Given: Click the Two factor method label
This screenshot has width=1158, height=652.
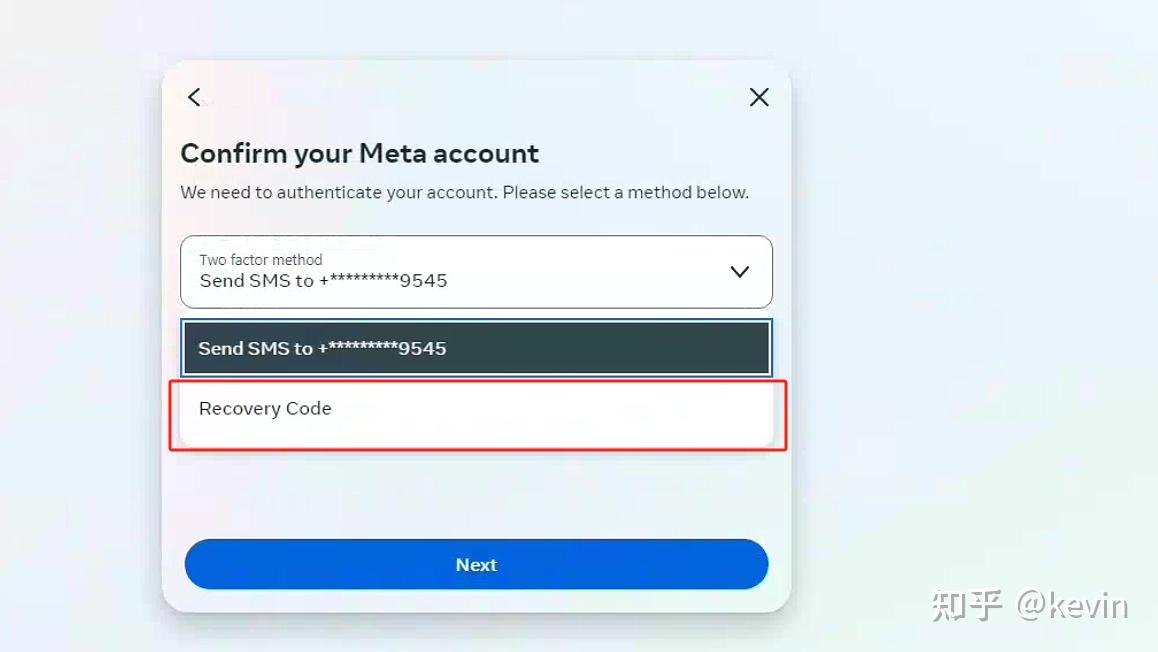Looking at the screenshot, I should 260,259.
